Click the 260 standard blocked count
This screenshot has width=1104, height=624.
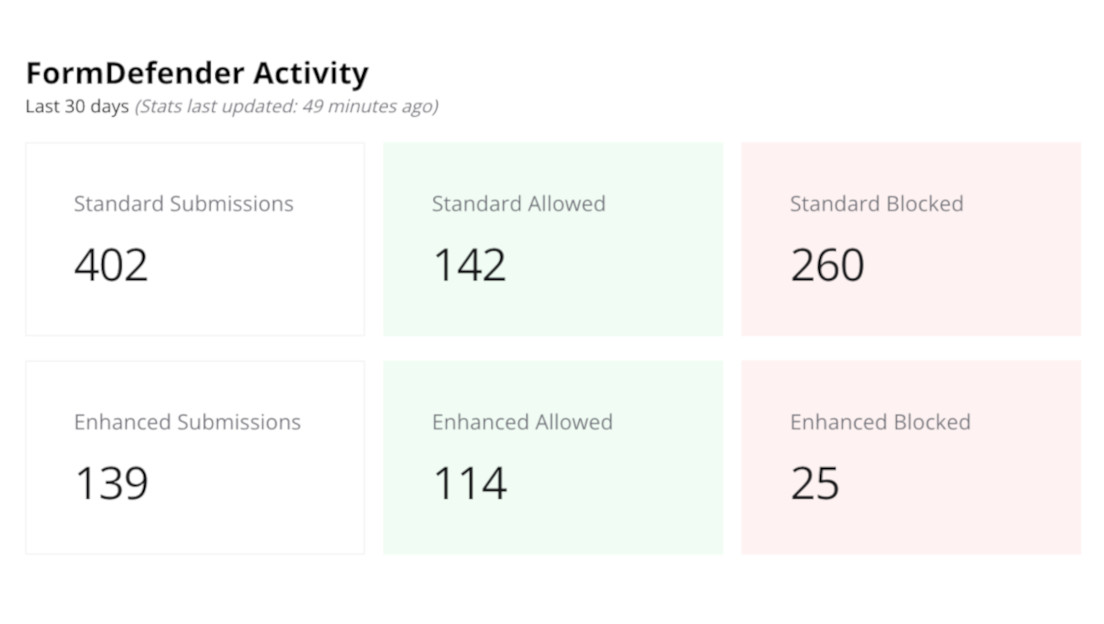click(827, 265)
